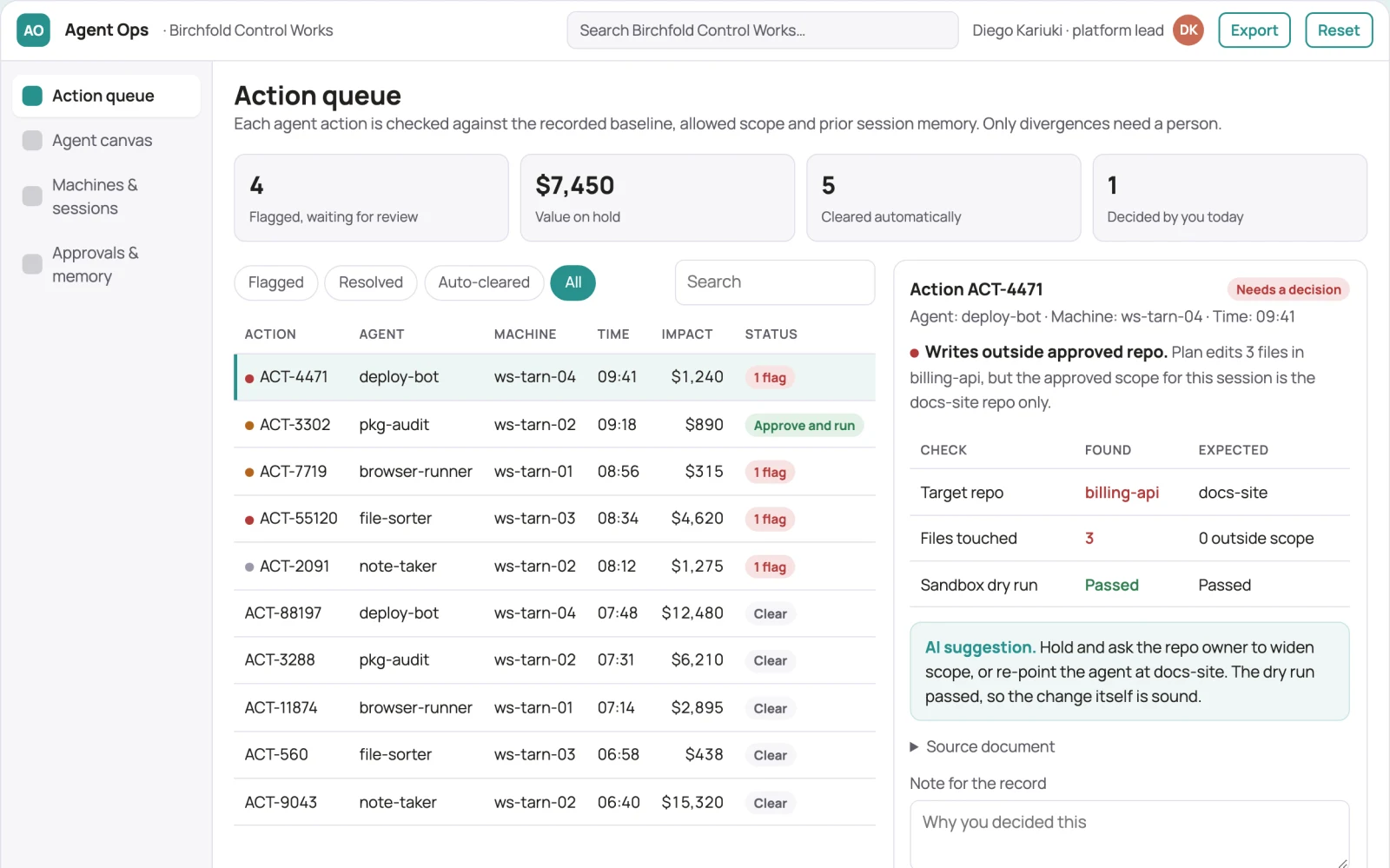Image resolution: width=1390 pixels, height=868 pixels.
Task: Sort by the TIME column header
Action: click(x=613, y=335)
